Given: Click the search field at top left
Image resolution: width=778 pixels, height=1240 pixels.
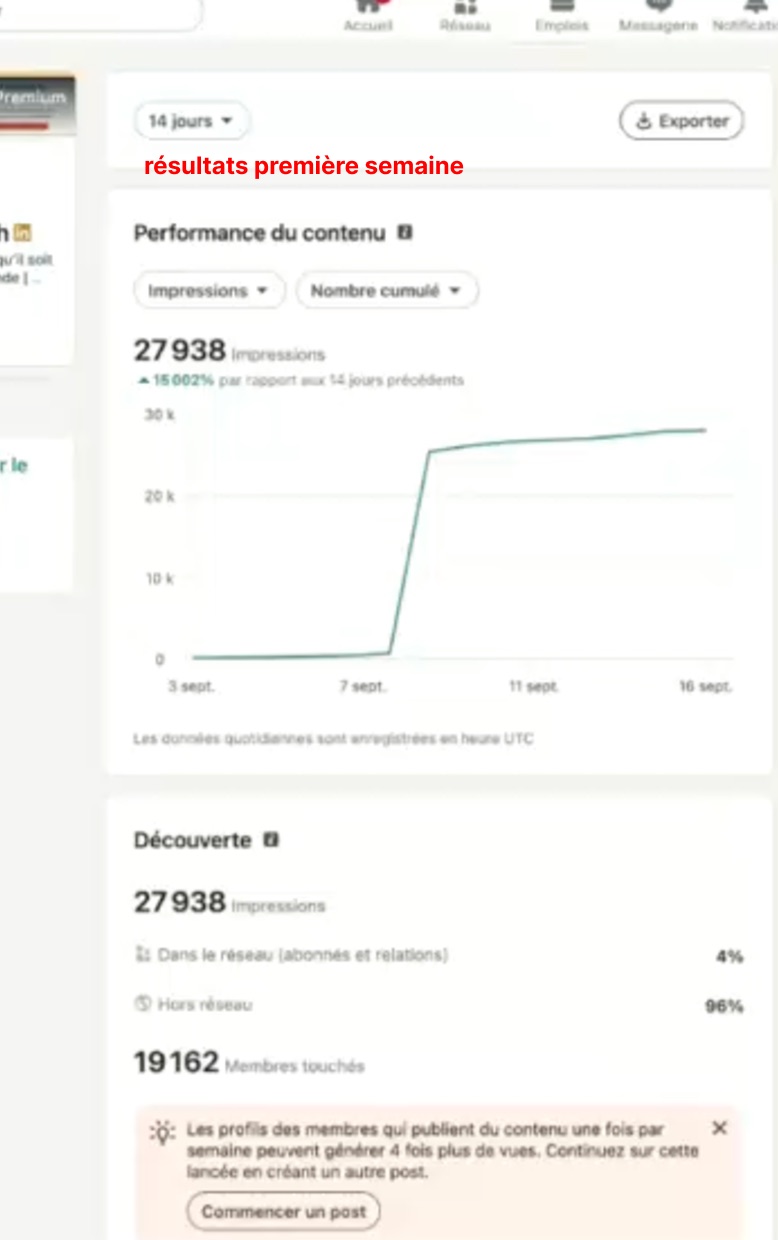Looking at the screenshot, I should click(x=100, y=13).
